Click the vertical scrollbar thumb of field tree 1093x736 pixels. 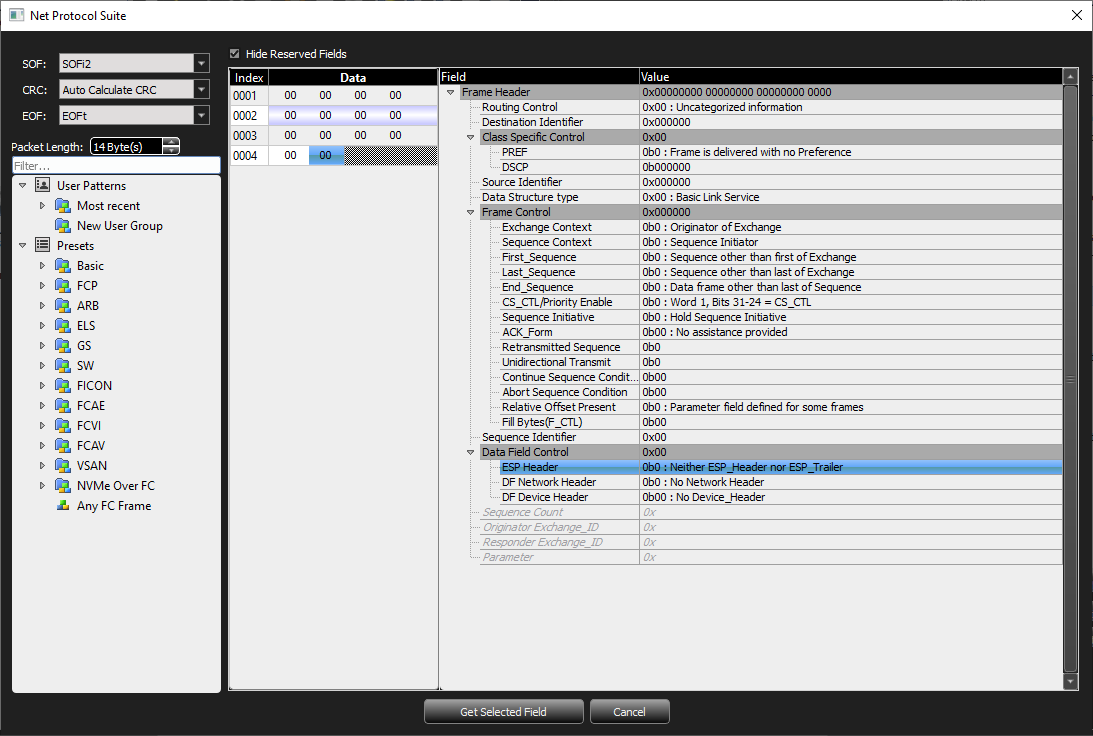1071,379
